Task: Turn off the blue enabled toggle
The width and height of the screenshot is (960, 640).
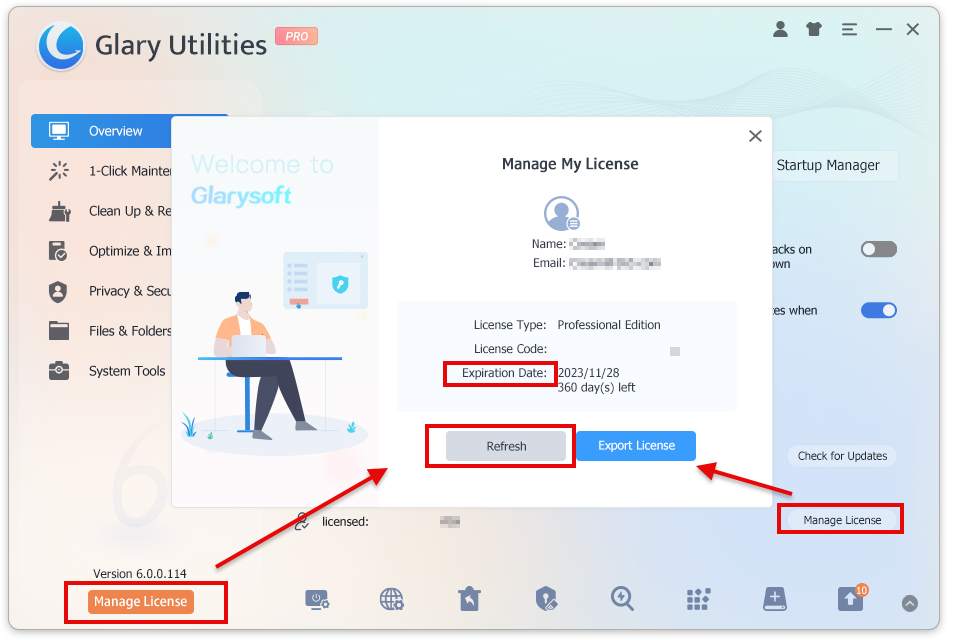Action: [x=879, y=311]
